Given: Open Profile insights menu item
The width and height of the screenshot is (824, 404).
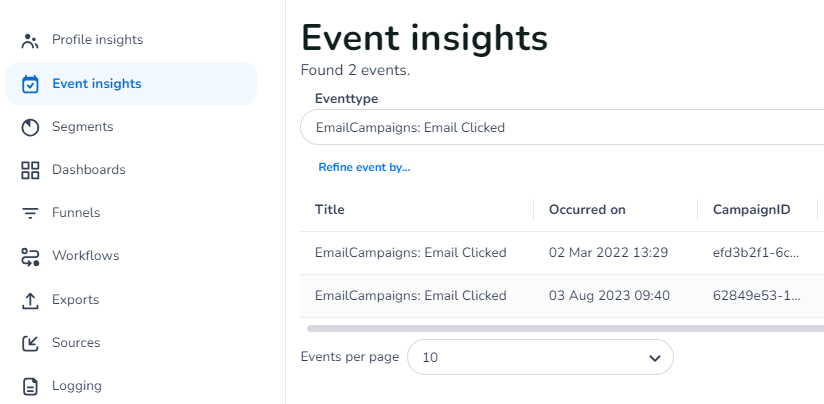Looking at the screenshot, I should click(x=97, y=40).
